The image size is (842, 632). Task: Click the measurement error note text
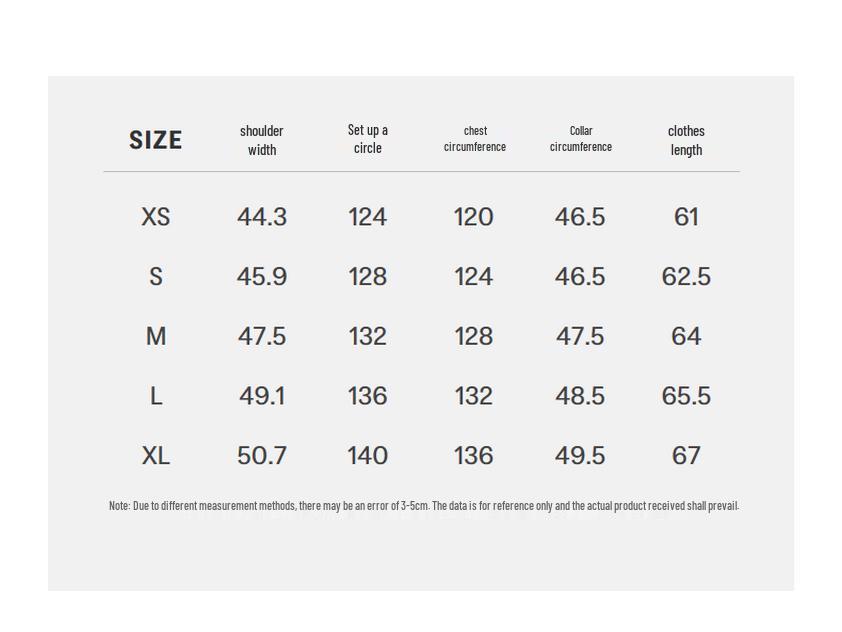pos(424,506)
